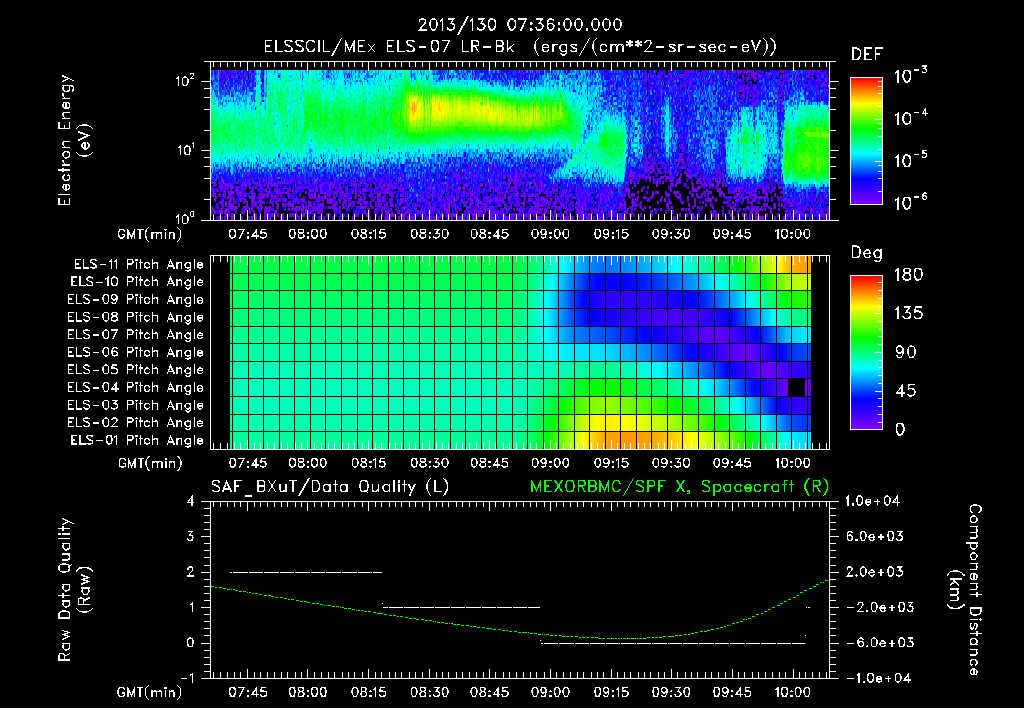Click the 10^-5 DEF scale label
Image resolution: width=1024 pixels, height=708 pixels.
pyautogui.click(x=910, y=160)
